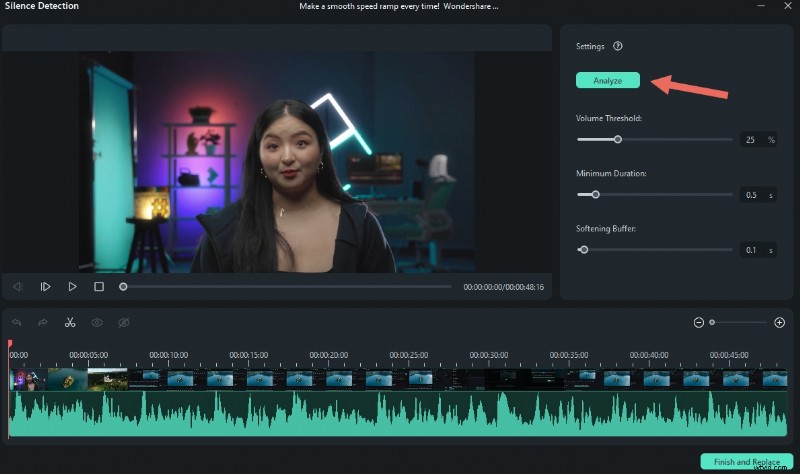This screenshot has width=800, height=474.
Task: Zoom in the timeline with plus icon
Action: [779, 322]
